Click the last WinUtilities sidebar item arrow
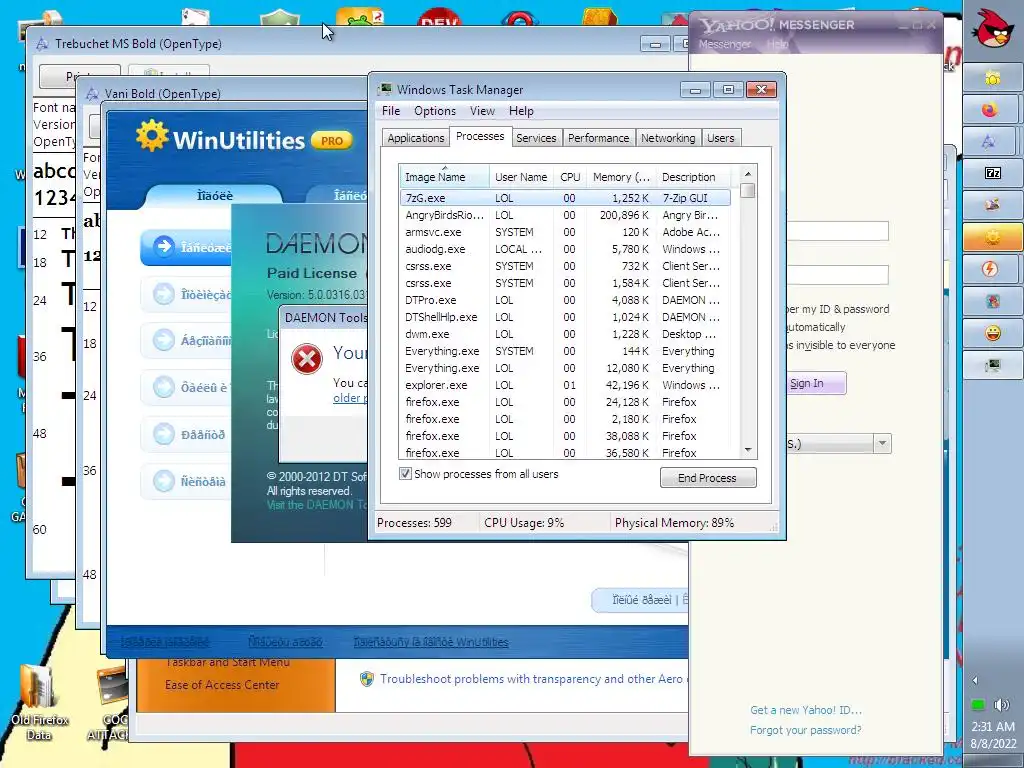The height and width of the screenshot is (768, 1024). [164, 481]
